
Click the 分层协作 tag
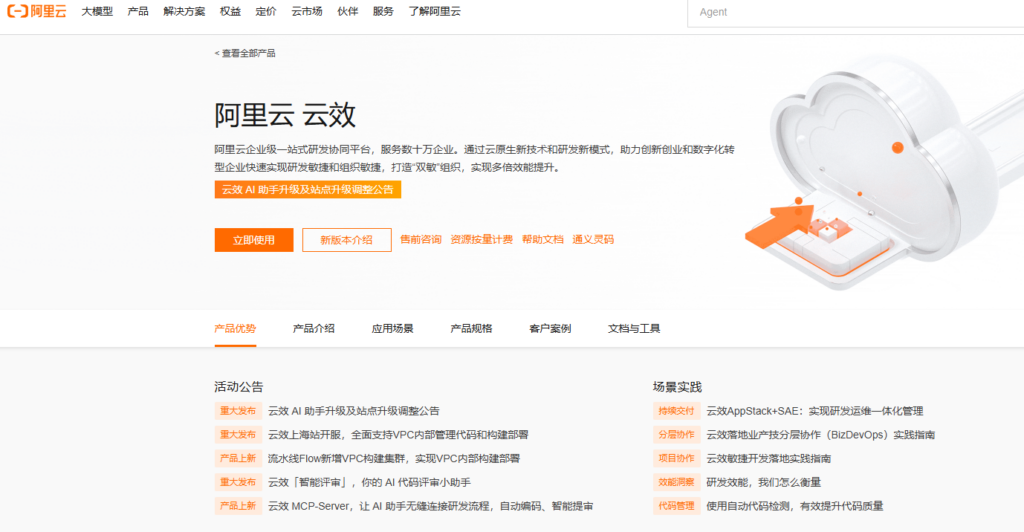[677, 435]
